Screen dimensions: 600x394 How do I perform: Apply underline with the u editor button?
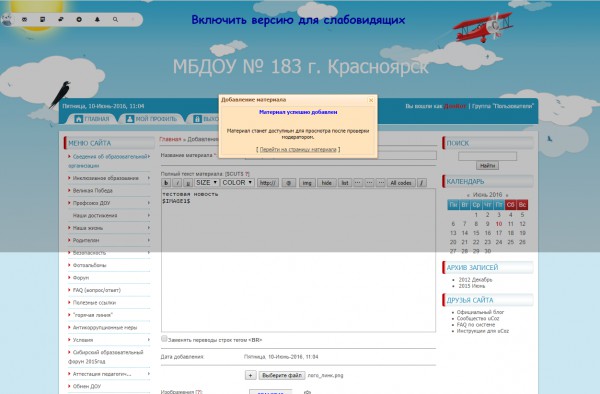pyautogui.click(x=188, y=183)
